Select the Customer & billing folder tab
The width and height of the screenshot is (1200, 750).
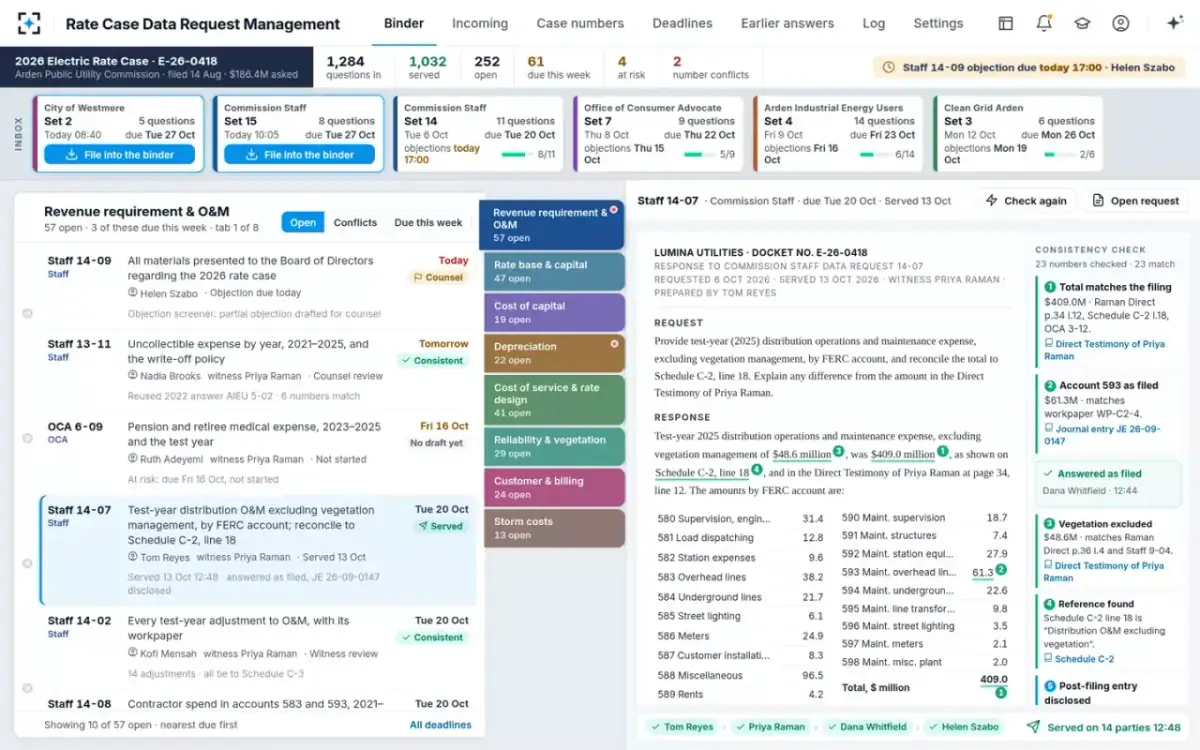tap(554, 487)
